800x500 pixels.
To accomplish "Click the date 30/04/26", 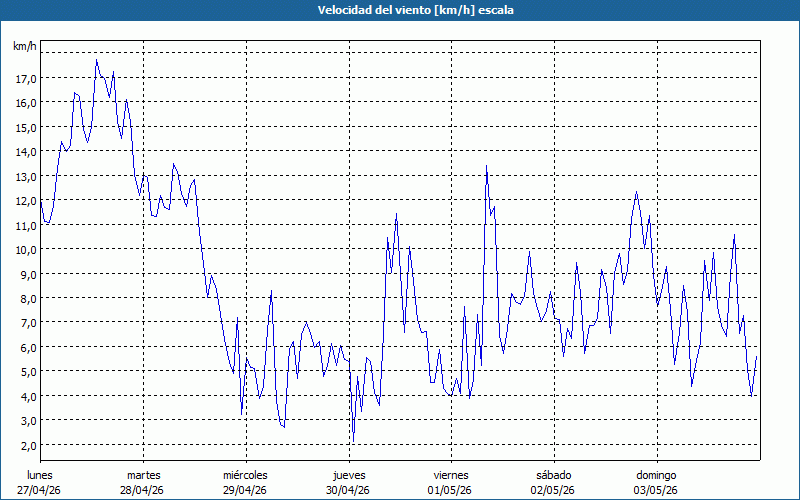I will (x=348, y=490).
